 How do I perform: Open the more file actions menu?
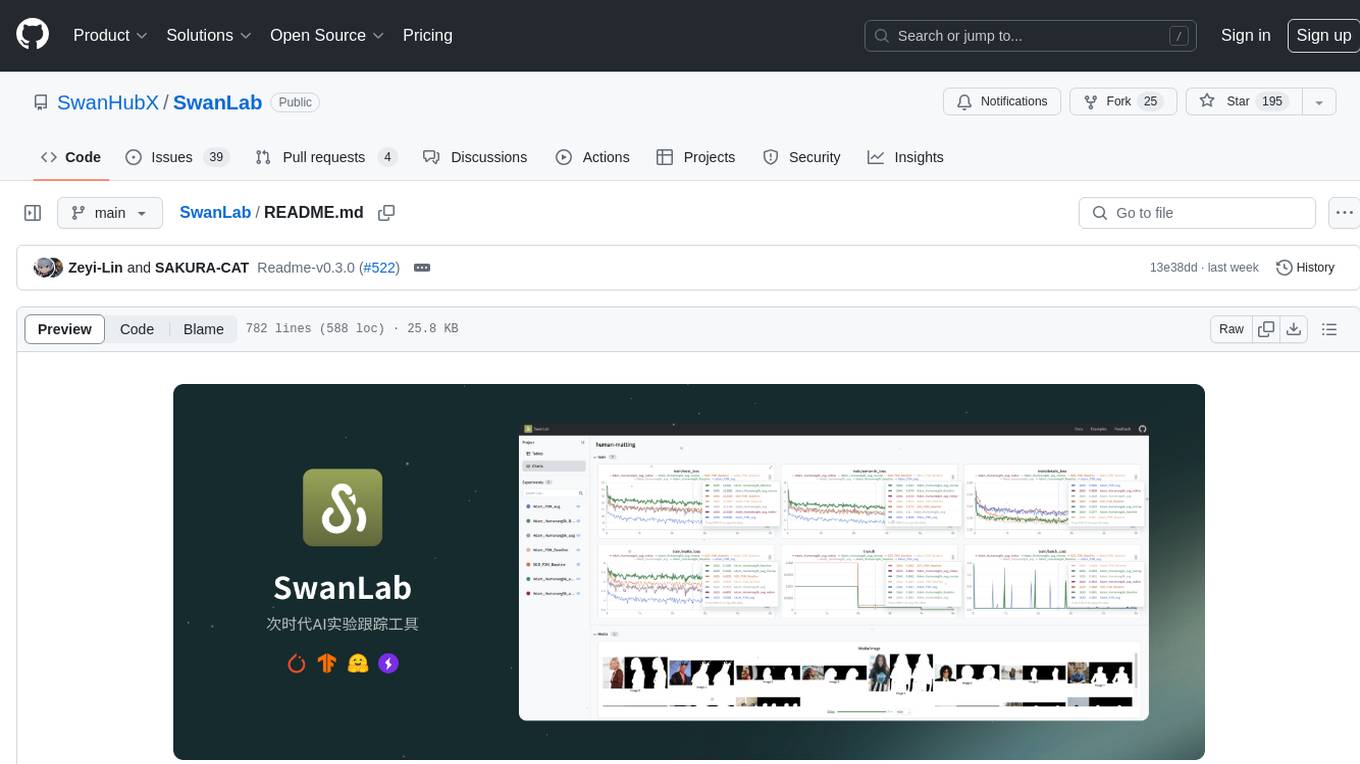click(1344, 213)
